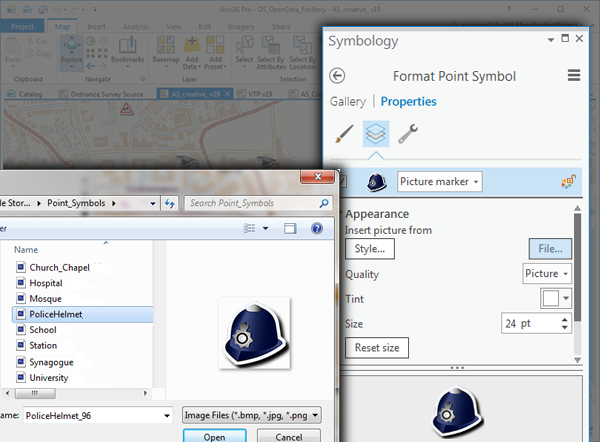Click the refresh icon beside the path
This screenshot has height=442, width=600.
point(170,203)
